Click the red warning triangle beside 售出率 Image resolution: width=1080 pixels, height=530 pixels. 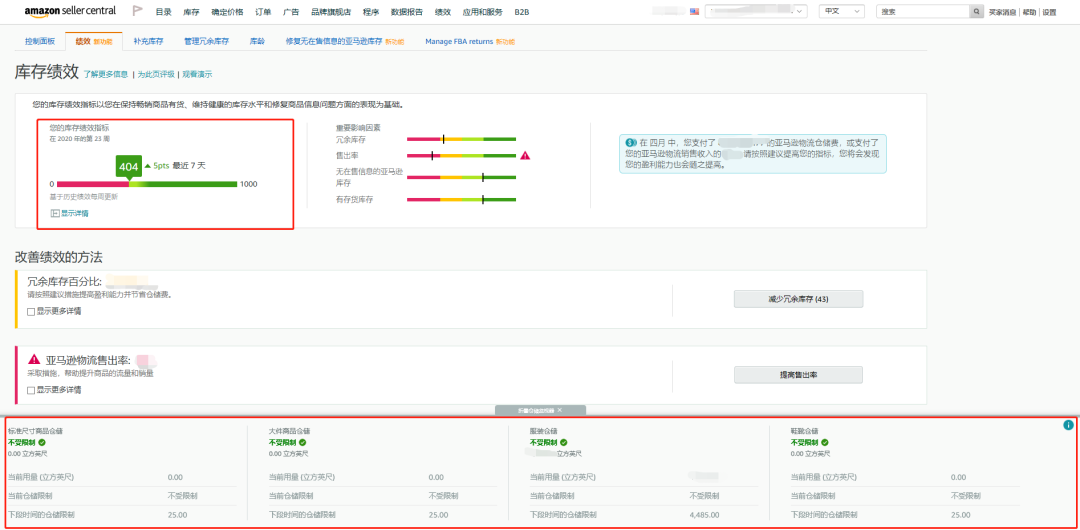pos(525,155)
